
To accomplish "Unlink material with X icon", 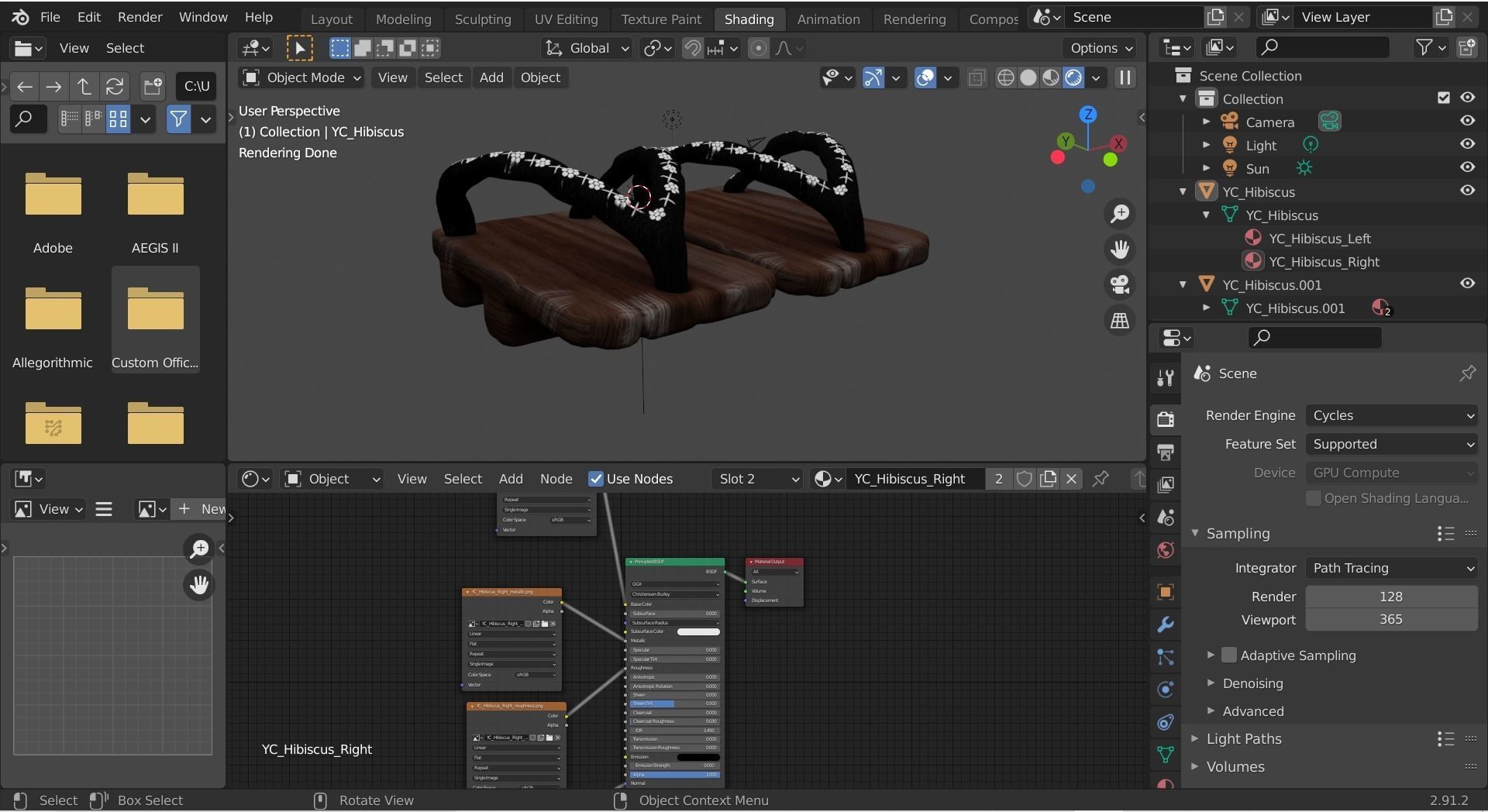I will tap(1072, 479).
